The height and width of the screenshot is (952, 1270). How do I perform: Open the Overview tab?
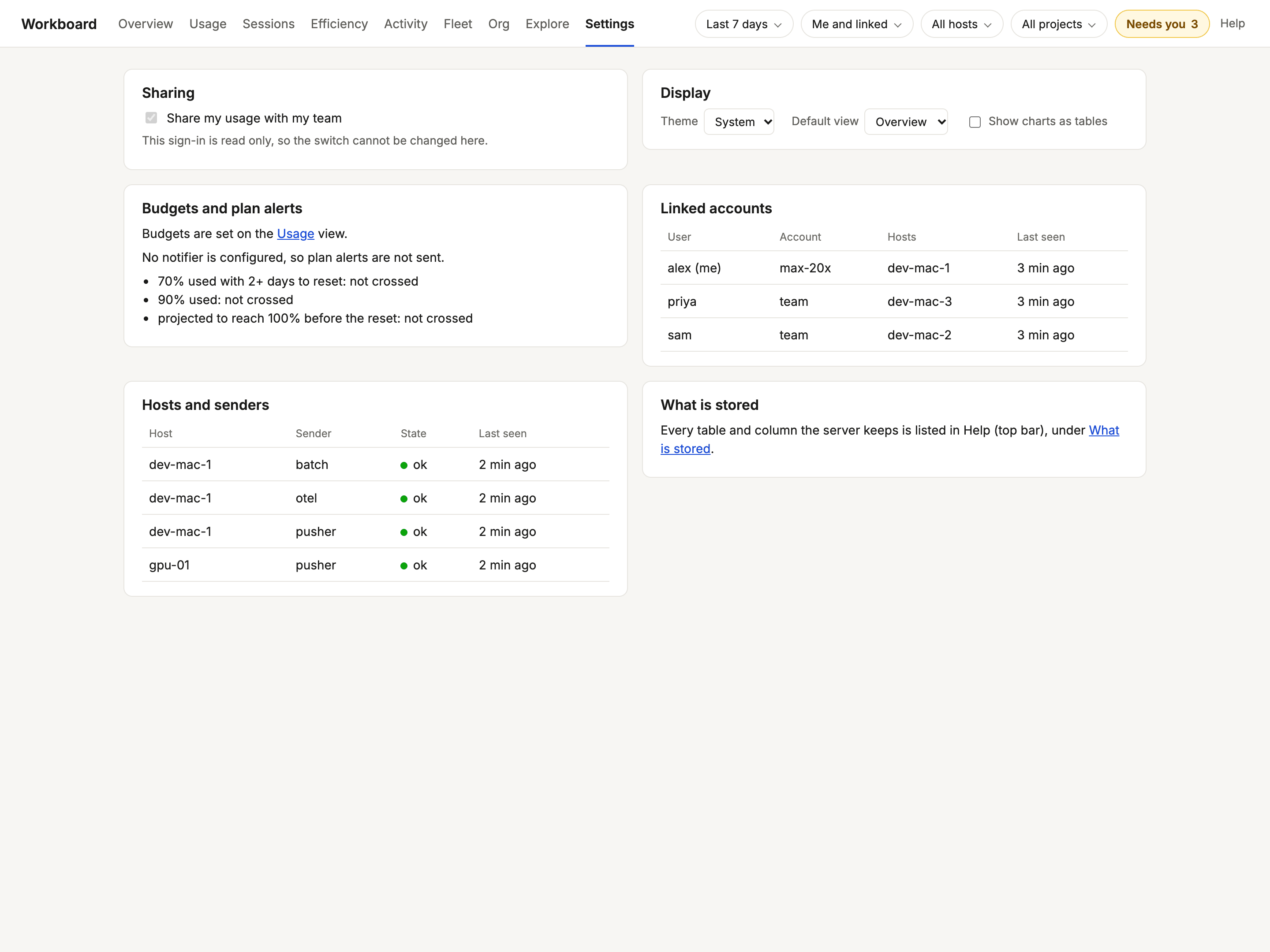click(x=145, y=23)
